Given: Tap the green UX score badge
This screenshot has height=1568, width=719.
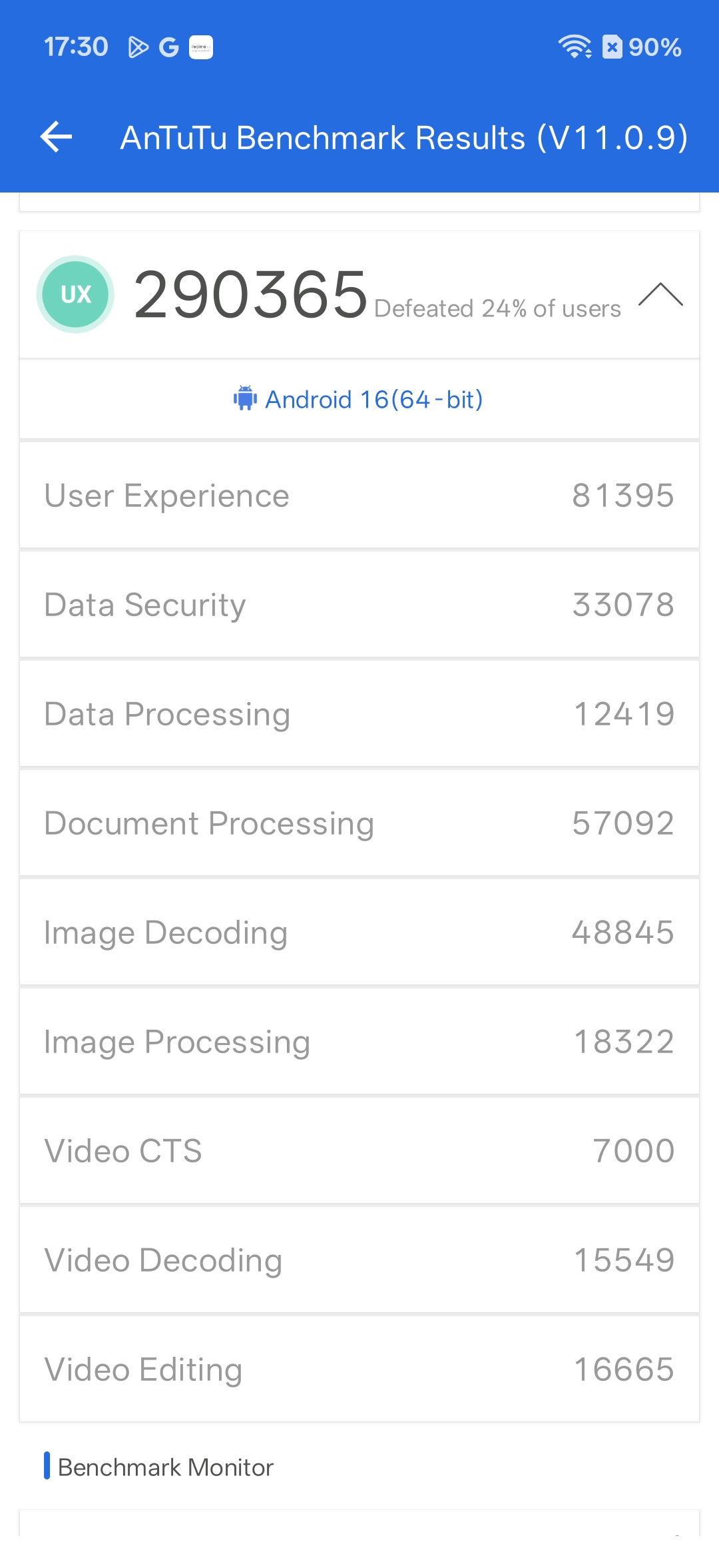Looking at the screenshot, I should point(75,294).
